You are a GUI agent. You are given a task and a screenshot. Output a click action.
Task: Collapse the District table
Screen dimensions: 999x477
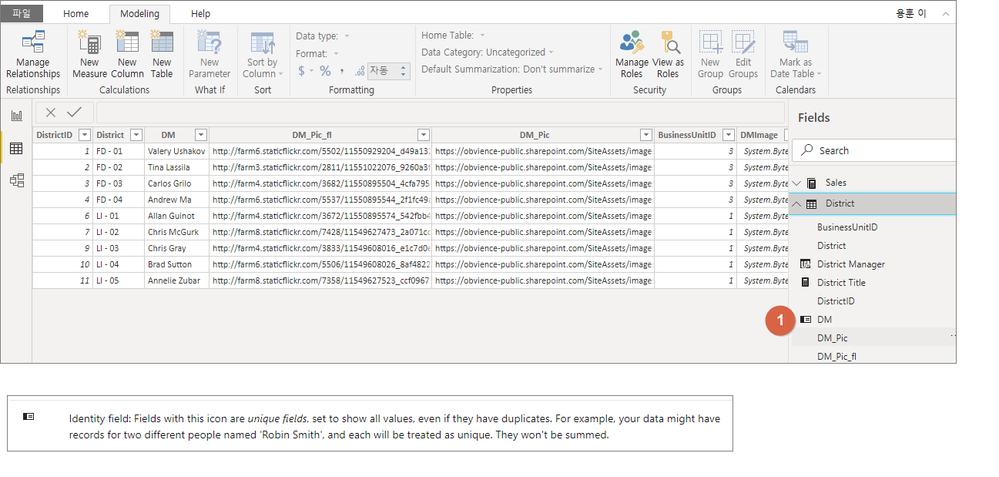click(796, 204)
